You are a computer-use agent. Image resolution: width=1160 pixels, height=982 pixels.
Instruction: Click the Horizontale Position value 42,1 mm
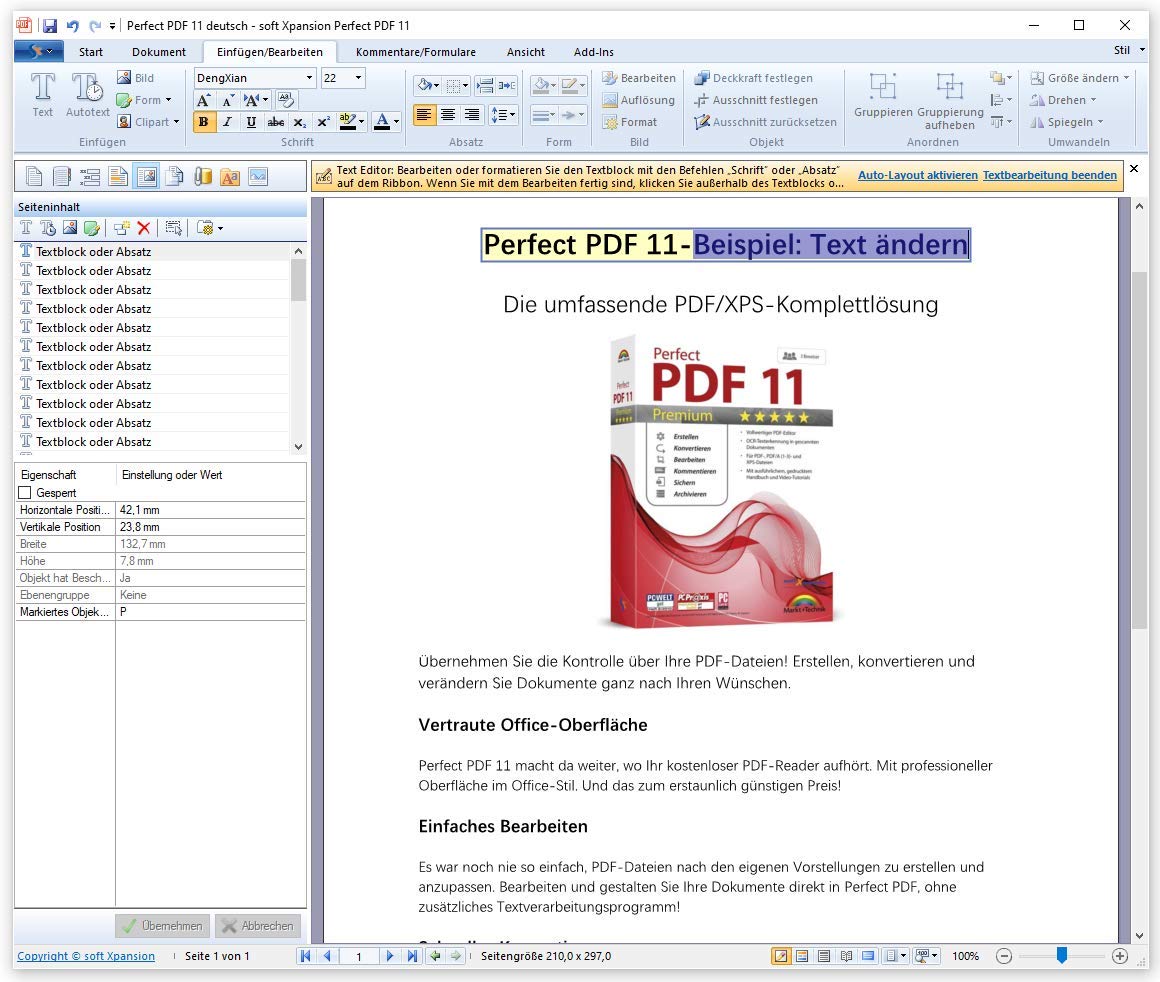(211, 510)
